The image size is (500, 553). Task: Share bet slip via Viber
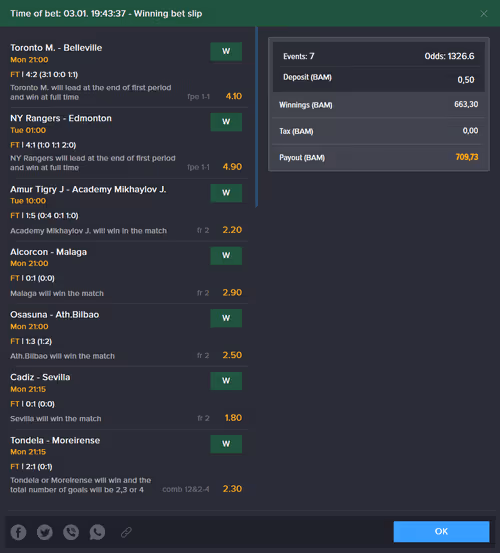coord(71,532)
